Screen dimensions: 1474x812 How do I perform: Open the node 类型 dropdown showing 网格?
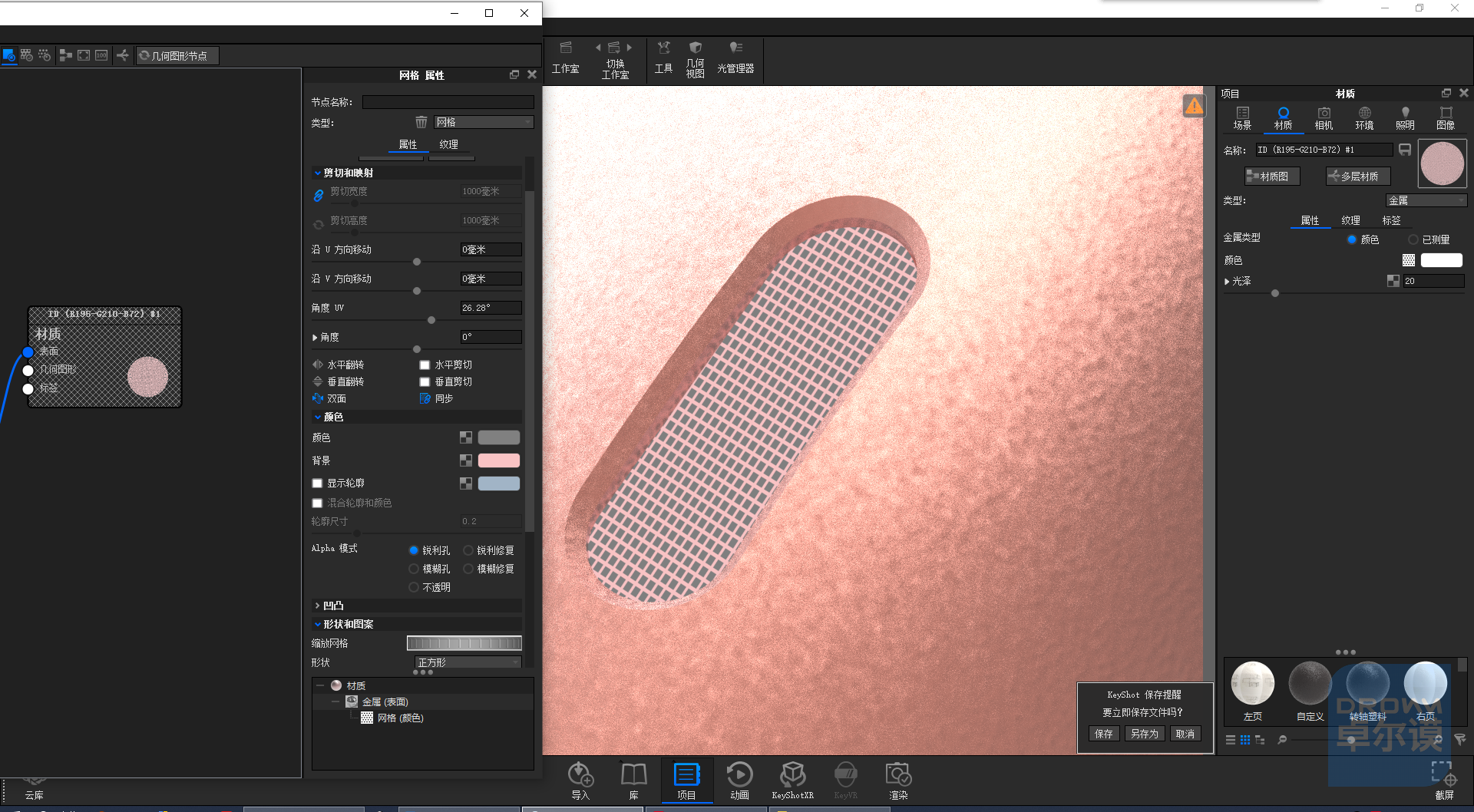(484, 122)
